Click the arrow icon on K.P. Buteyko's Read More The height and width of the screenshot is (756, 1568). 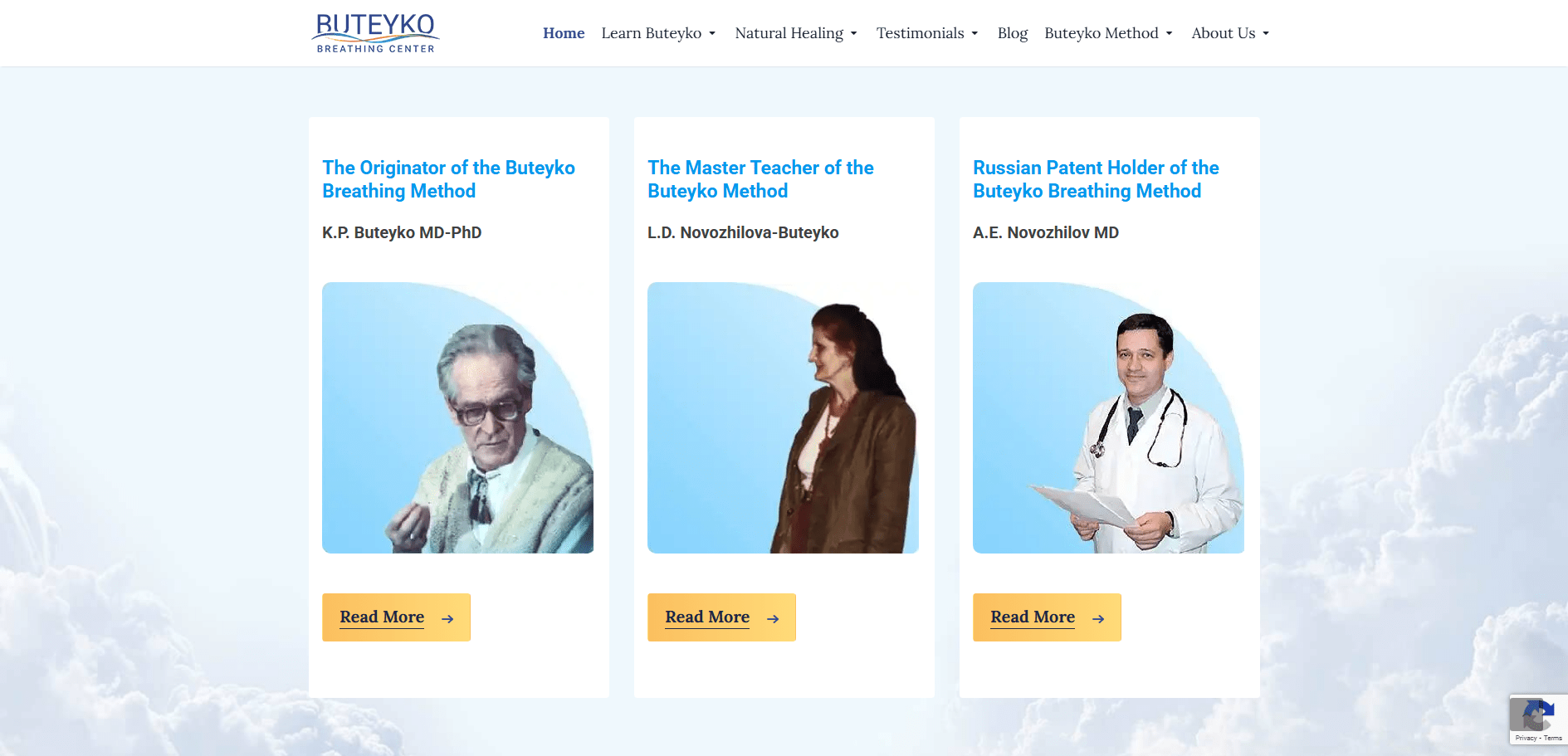(447, 618)
